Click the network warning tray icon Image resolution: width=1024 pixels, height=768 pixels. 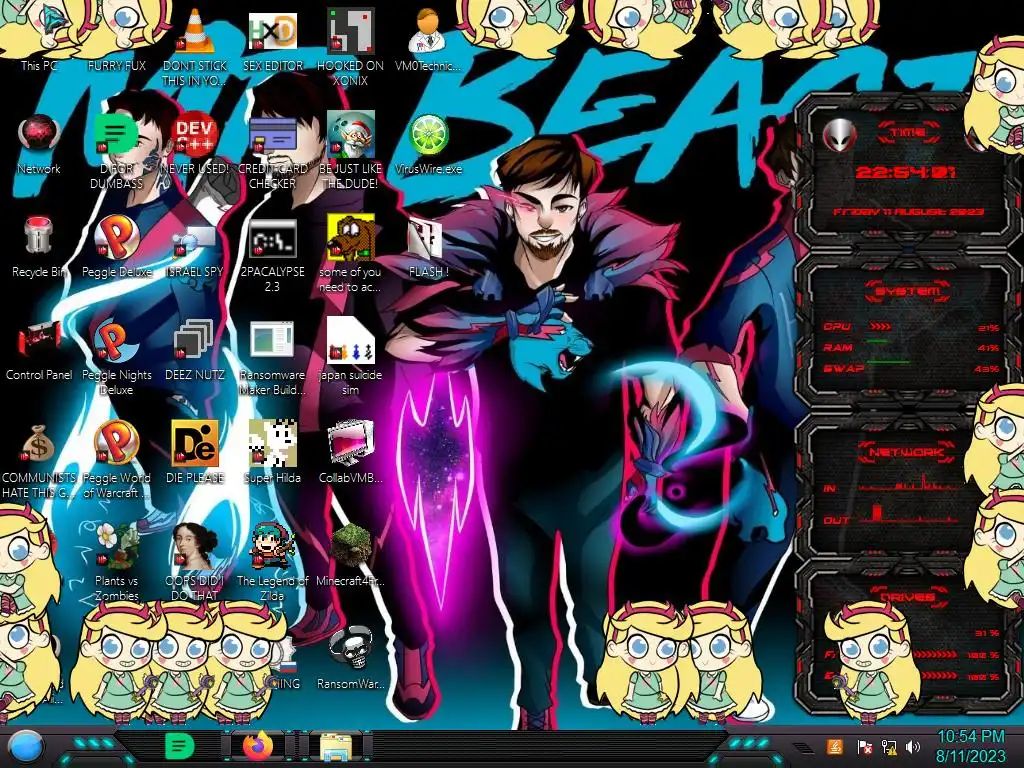point(889,747)
